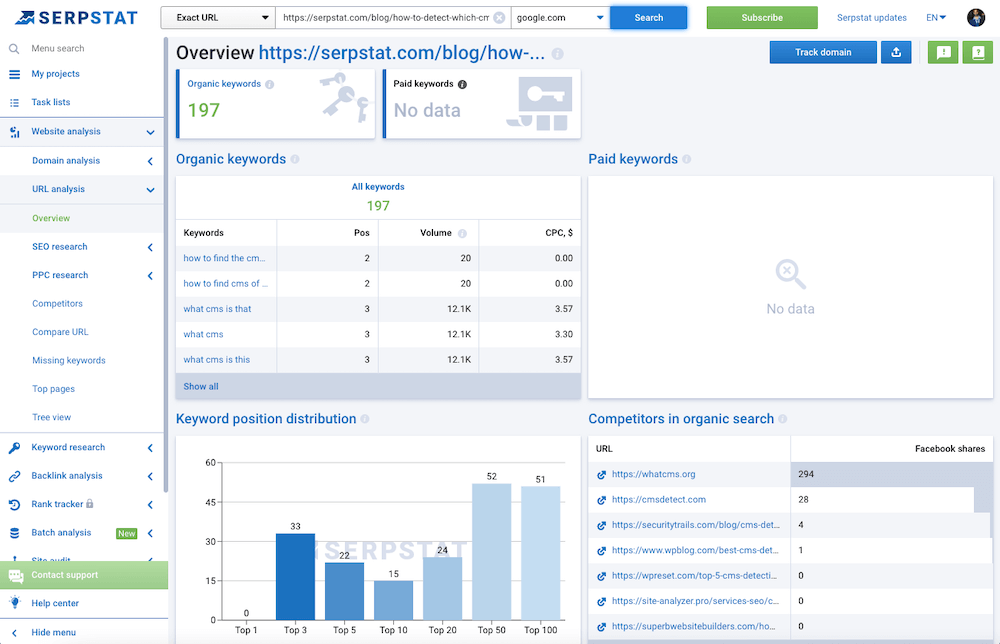Click the export upload icon button
The width and height of the screenshot is (1000, 644).
[x=896, y=52]
